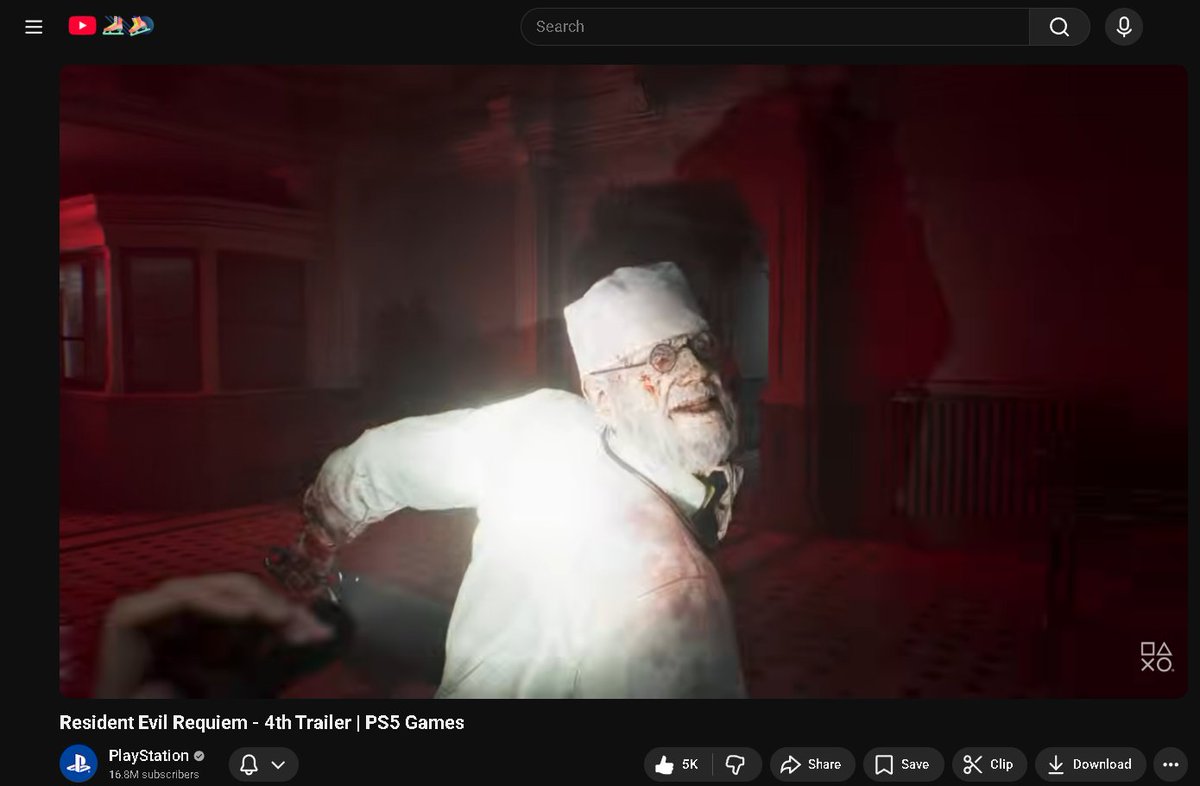1200x786 pixels.
Task: Click the magnifying glass search button
Action: (1060, 27)
